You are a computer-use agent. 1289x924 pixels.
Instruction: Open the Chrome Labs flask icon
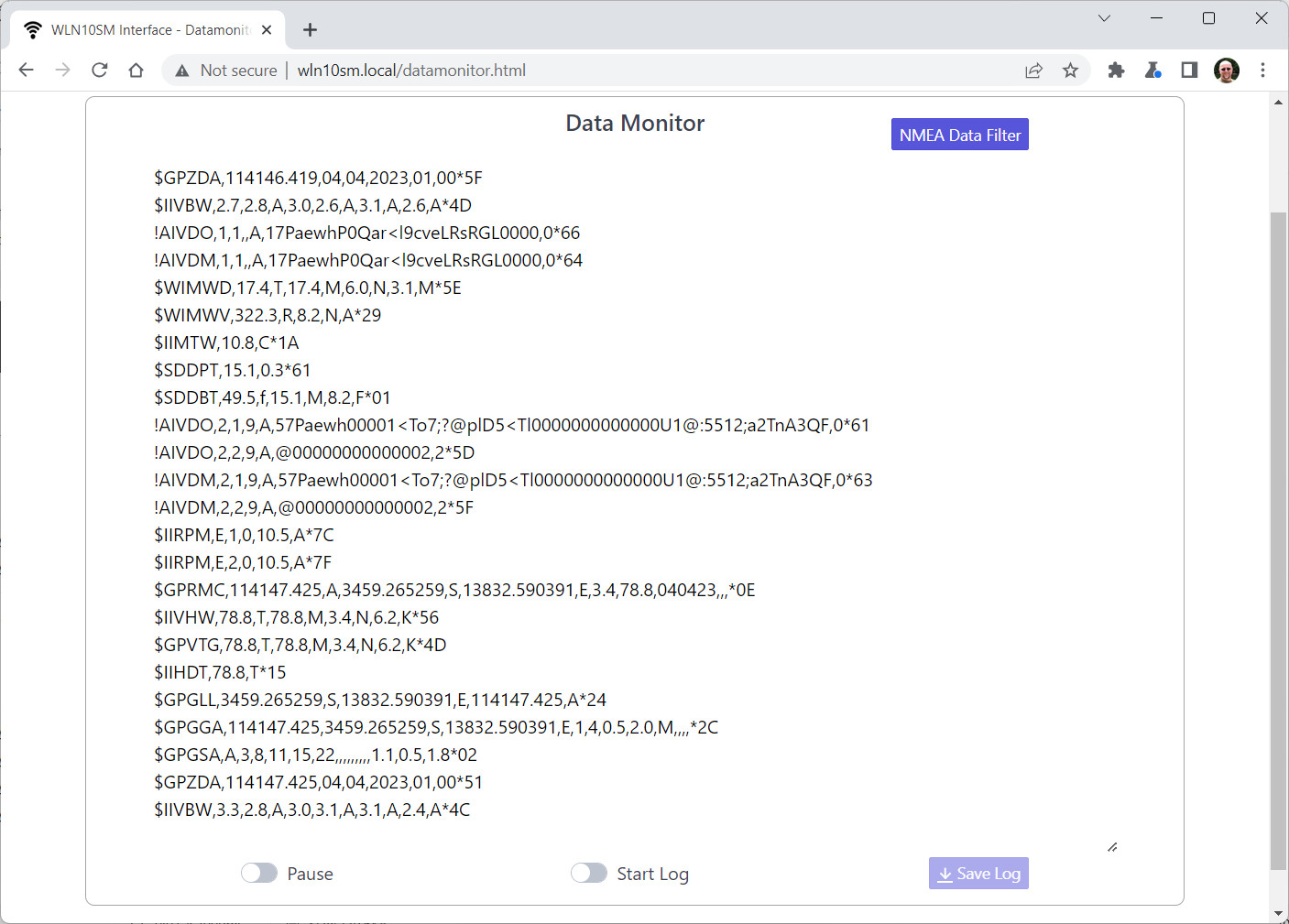click(1152, 71)
